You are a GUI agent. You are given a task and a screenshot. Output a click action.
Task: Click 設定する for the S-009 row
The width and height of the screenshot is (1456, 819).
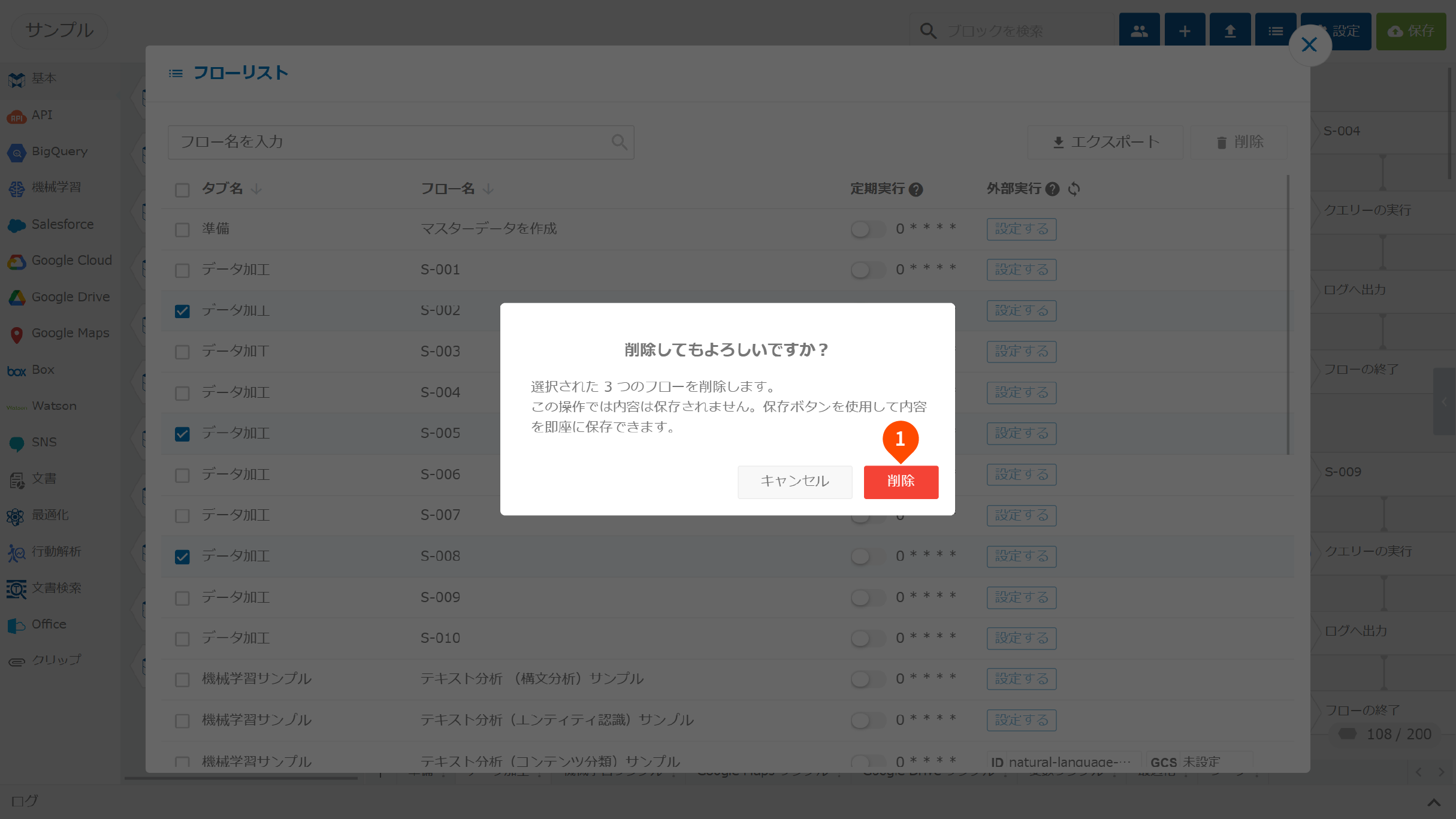[x=1022, y=597]
